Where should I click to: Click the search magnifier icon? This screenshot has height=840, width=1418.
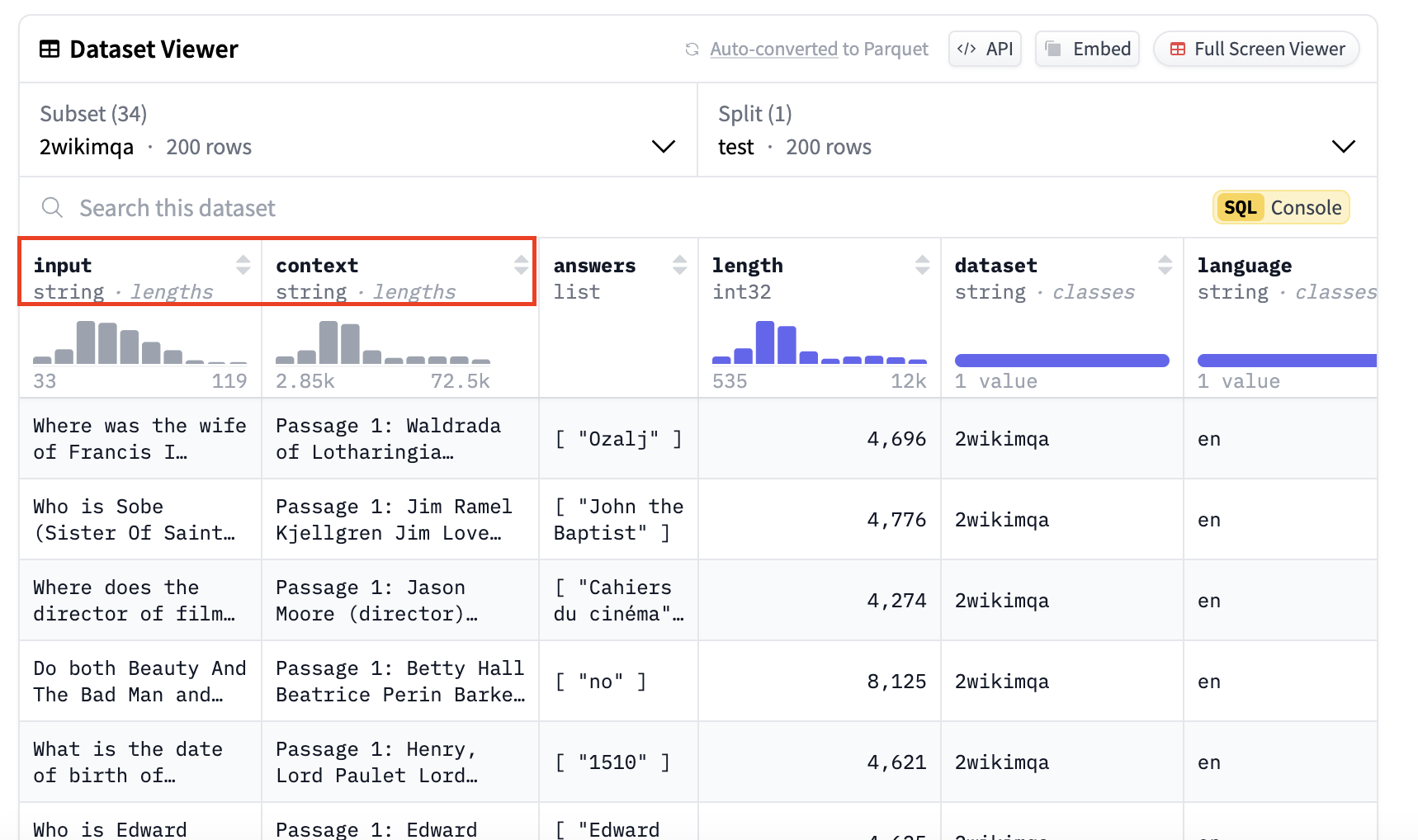click(x=52, y=207)
